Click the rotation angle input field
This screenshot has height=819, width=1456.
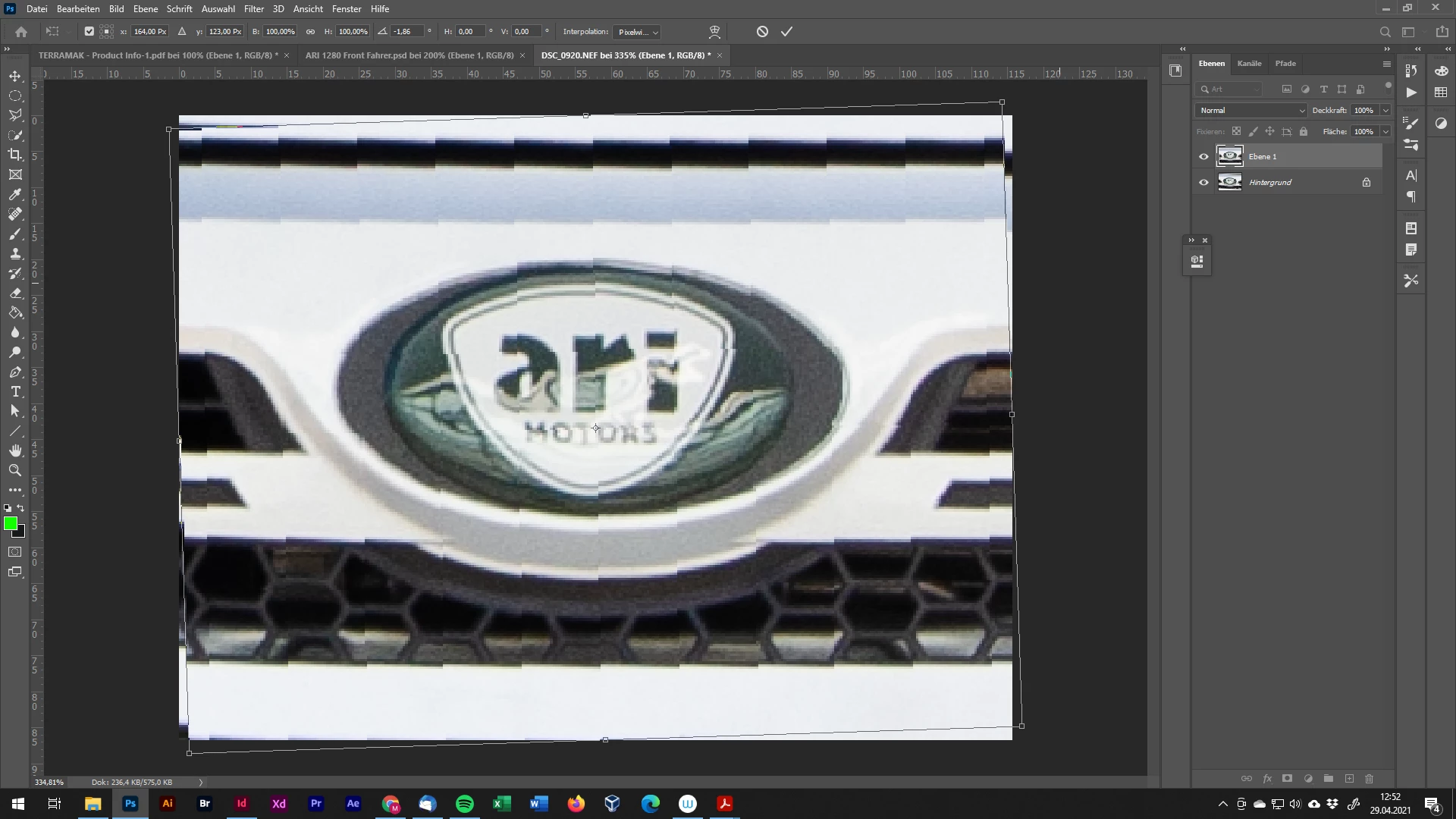407,32
